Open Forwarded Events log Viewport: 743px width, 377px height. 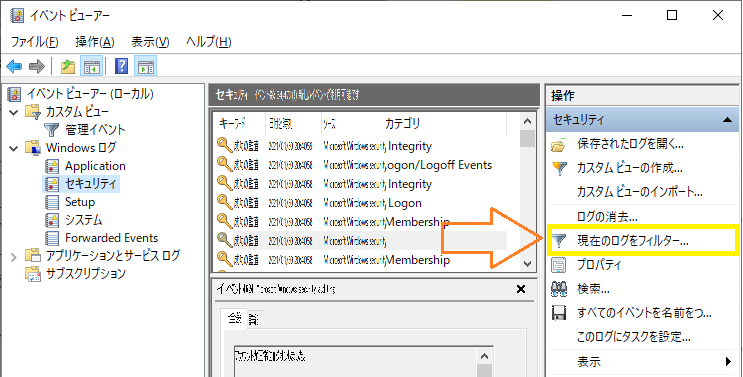click(x=111, y=238)
